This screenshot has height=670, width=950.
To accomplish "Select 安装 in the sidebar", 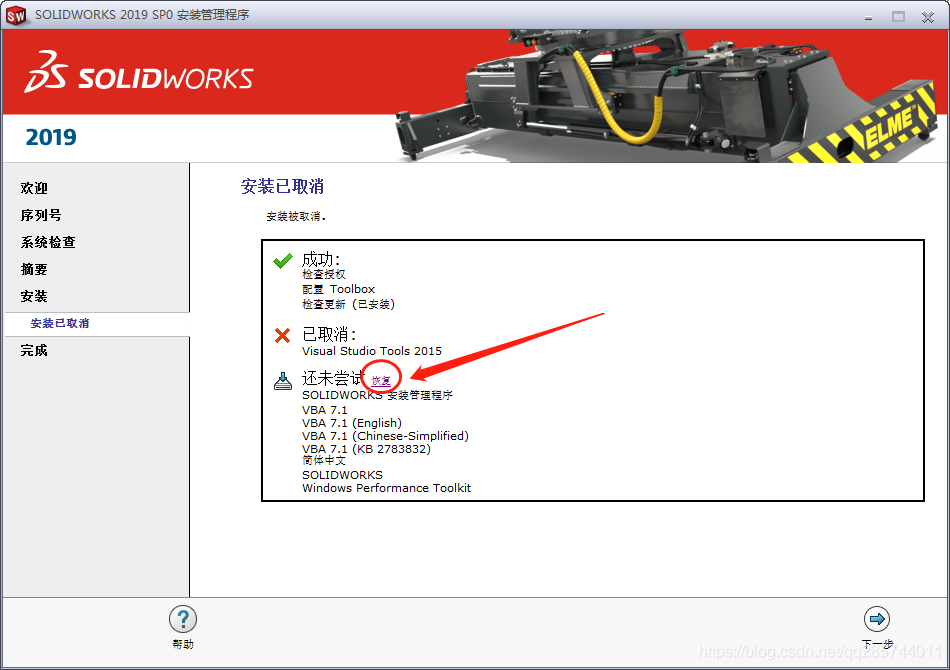I will click(34, 296).
